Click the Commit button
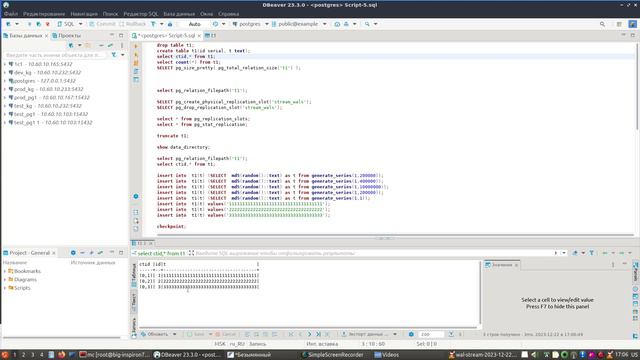640x360 pixels. tap(102, 24)
